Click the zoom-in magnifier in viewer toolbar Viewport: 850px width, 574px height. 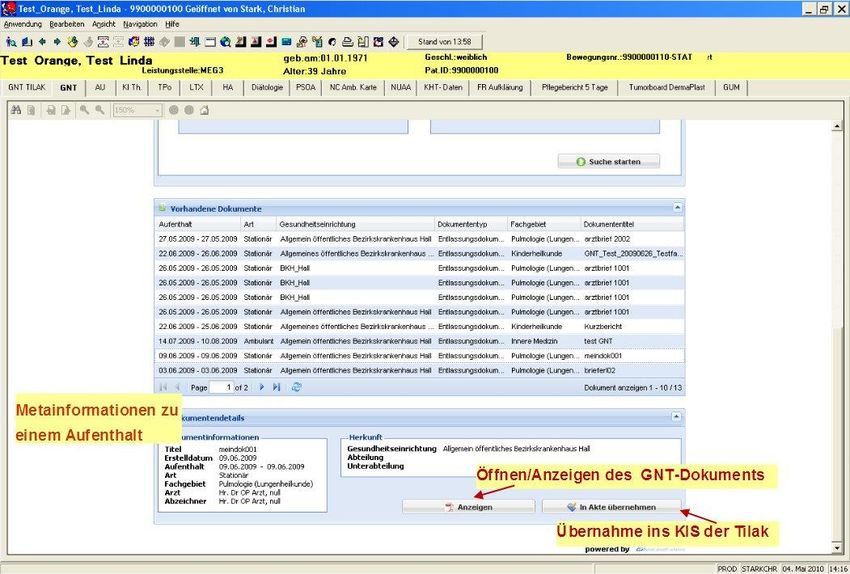coord(84,110)
